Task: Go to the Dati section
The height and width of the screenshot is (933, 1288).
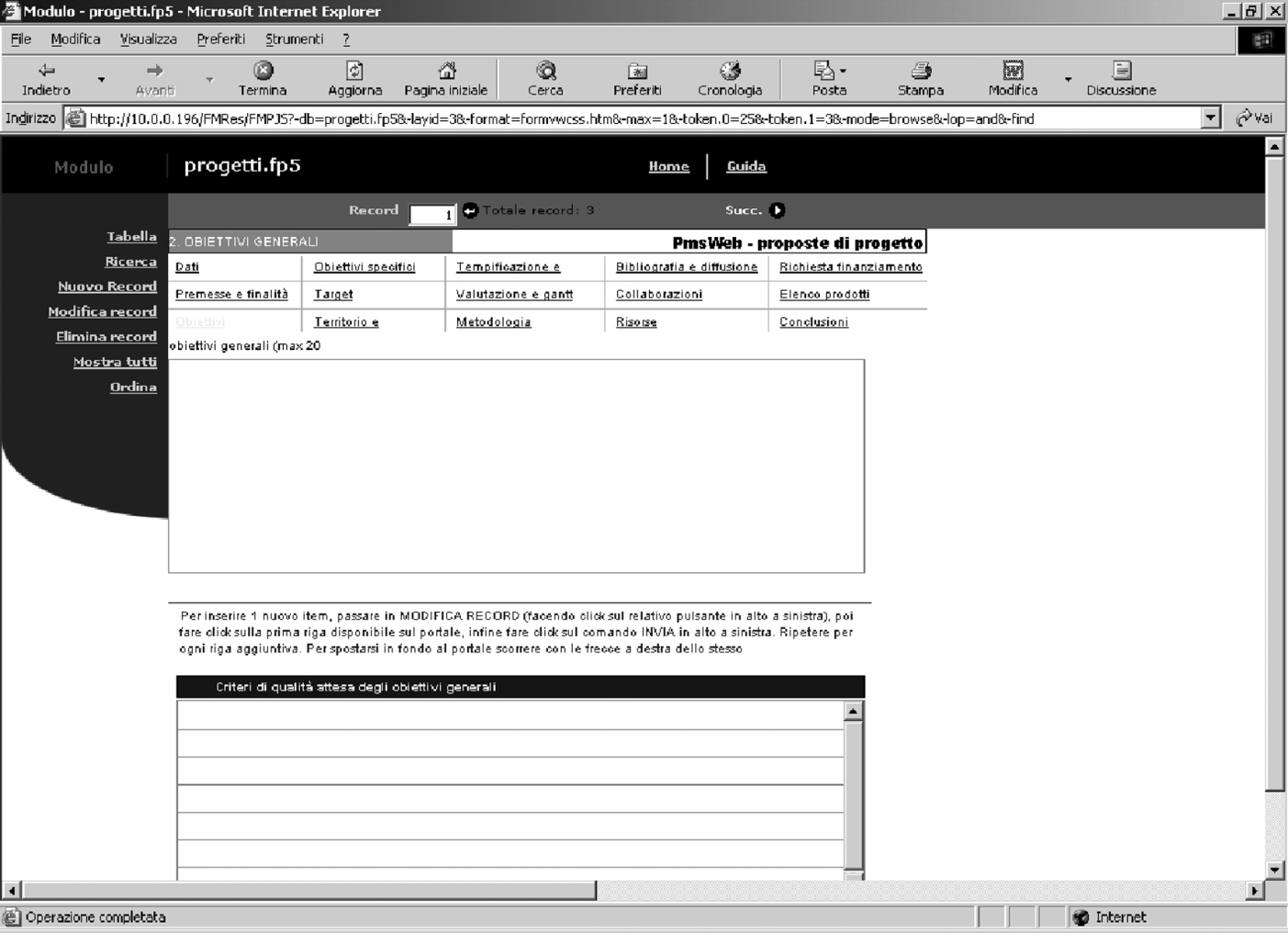Action: [x=187, y=267]
